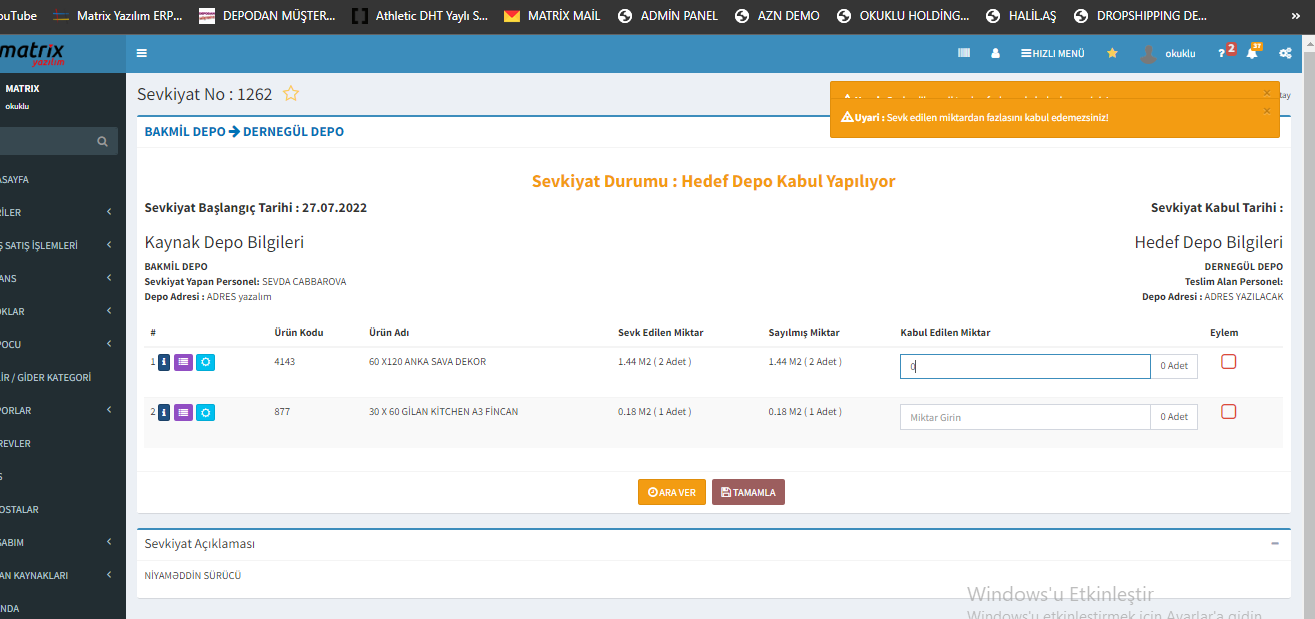Toggle sidebar with the hamburger icon
Viewport: 1315px width, 619px height.
pos(142,53)
